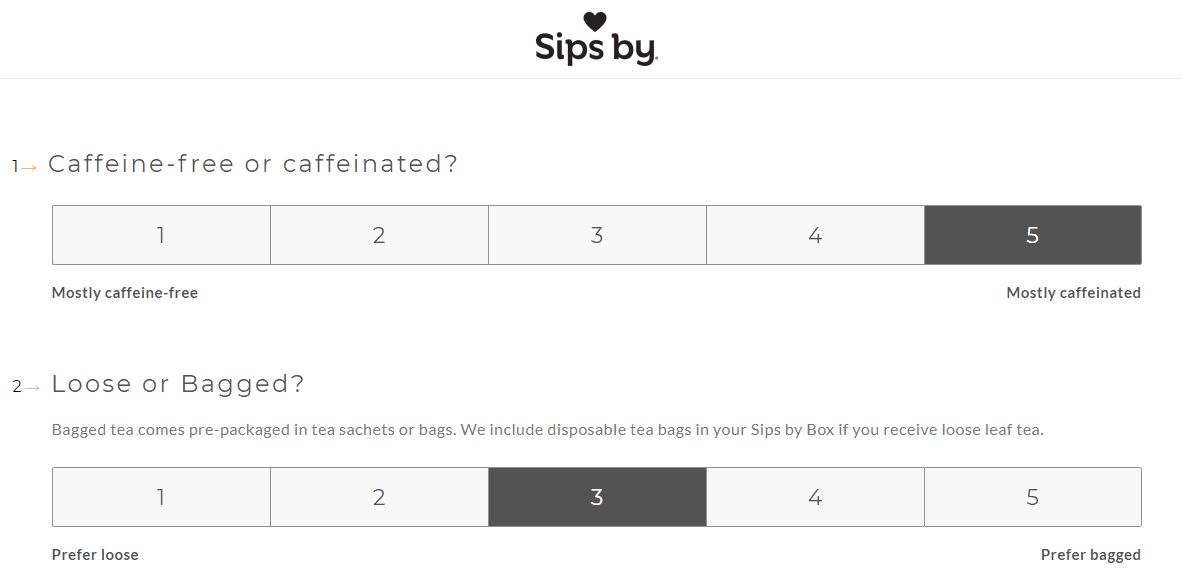Click the Loose or Bagged heading
This screenshot has height=574, width=1182.
click(178, 384)
